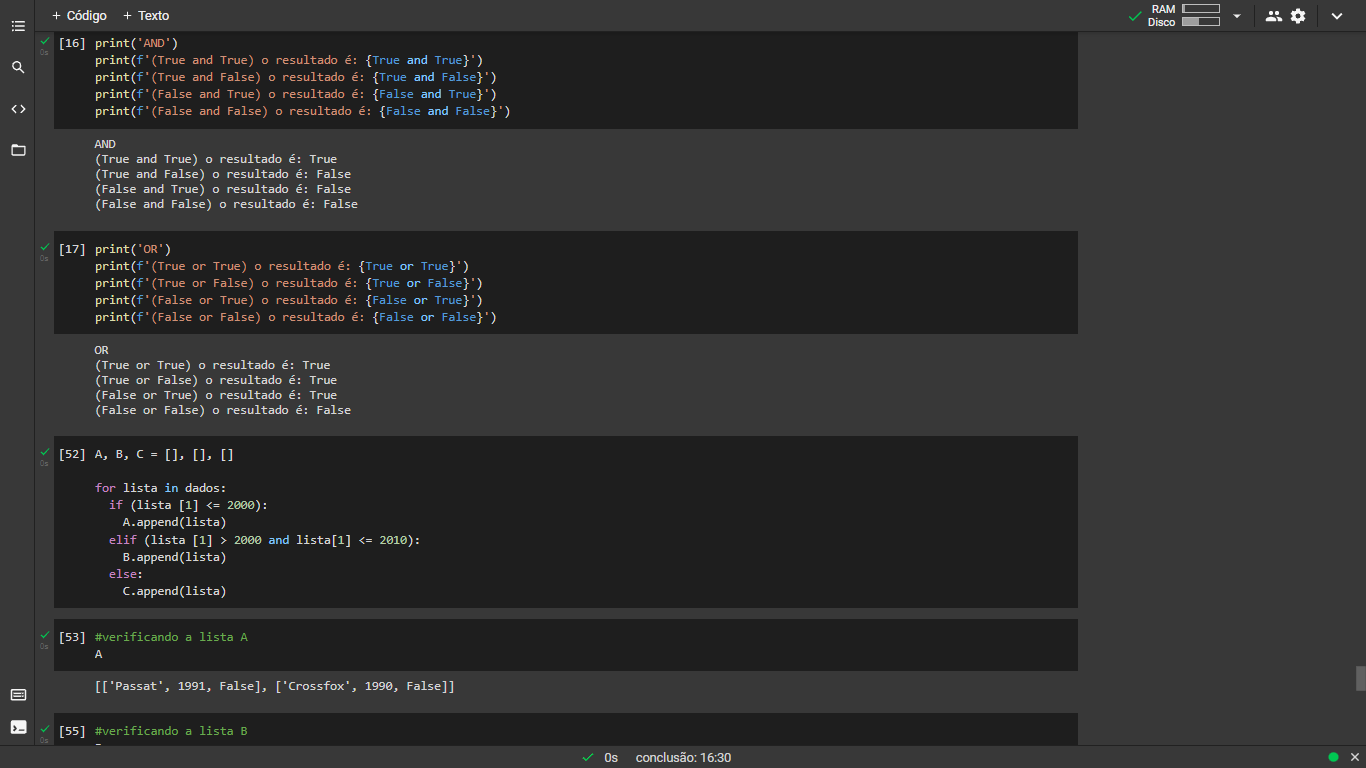Click output line '(False or False) o resultado é: False'
The width and height of the screenshot is (1366, 768).
[x=223, y=410]
